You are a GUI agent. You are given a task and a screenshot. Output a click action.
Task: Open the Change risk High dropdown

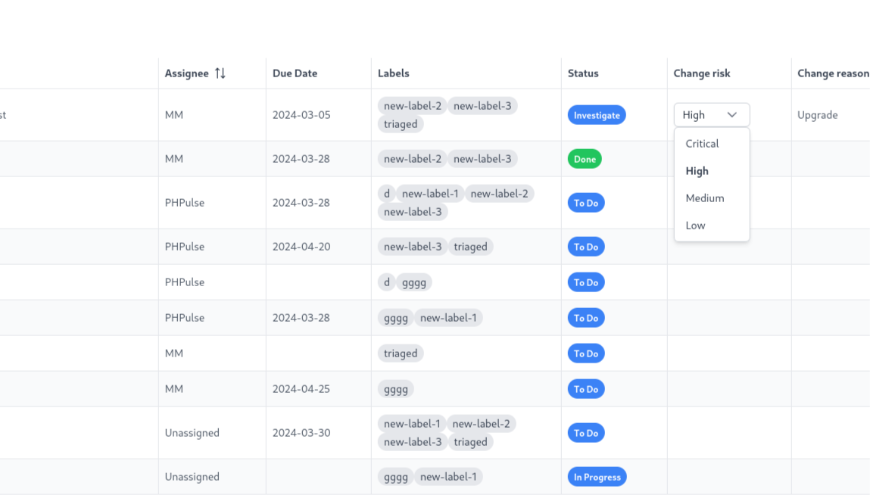711,115
